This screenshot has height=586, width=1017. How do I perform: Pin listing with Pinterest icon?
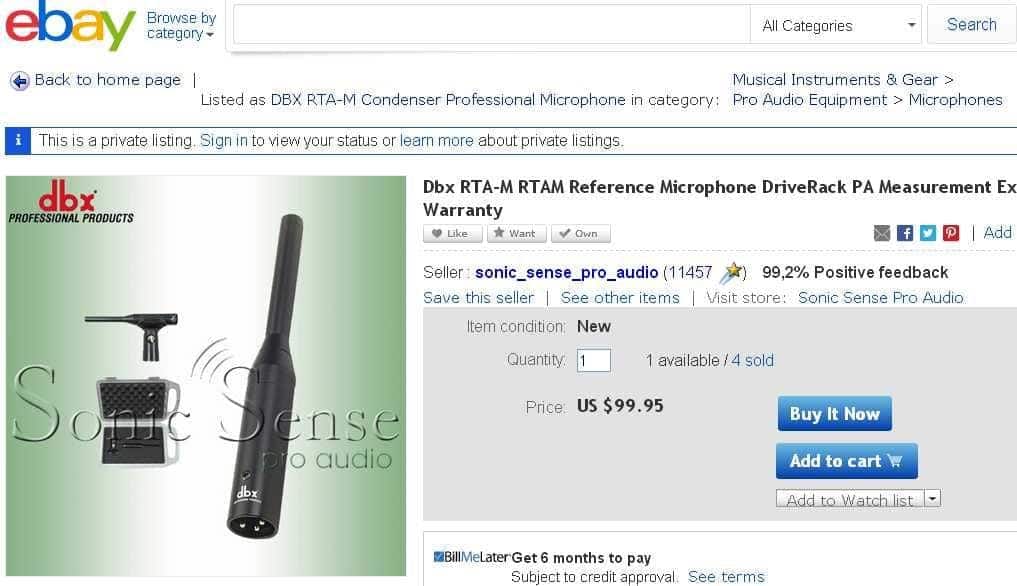951,233
